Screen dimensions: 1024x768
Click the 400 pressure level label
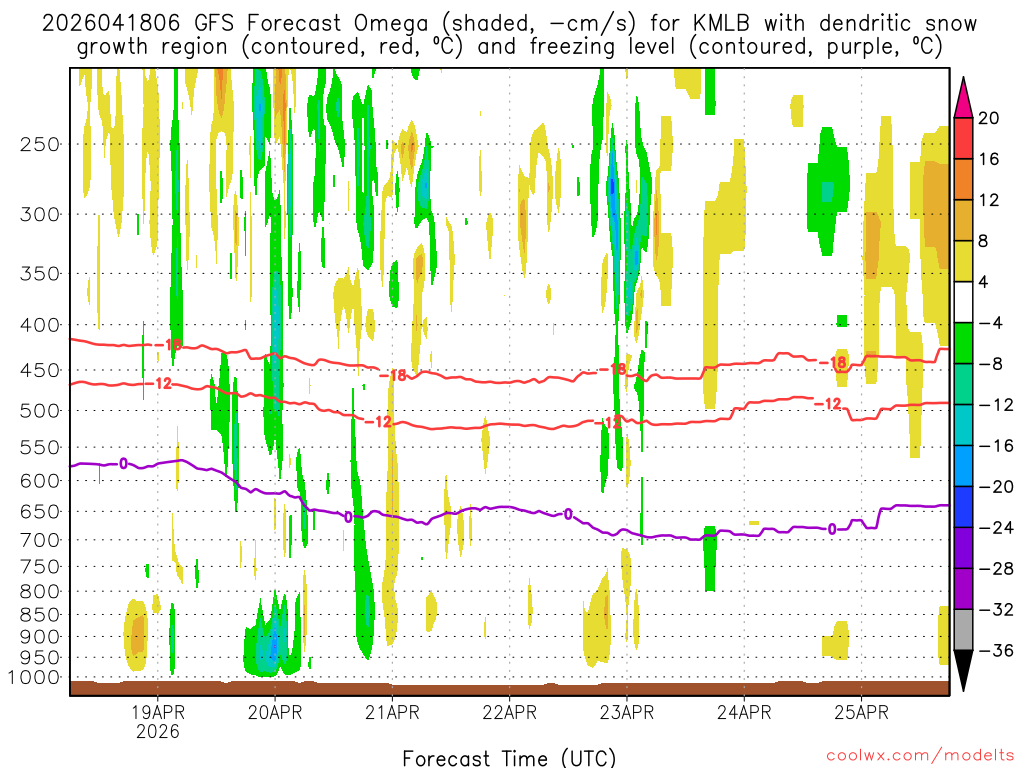[x=40, y=325]
